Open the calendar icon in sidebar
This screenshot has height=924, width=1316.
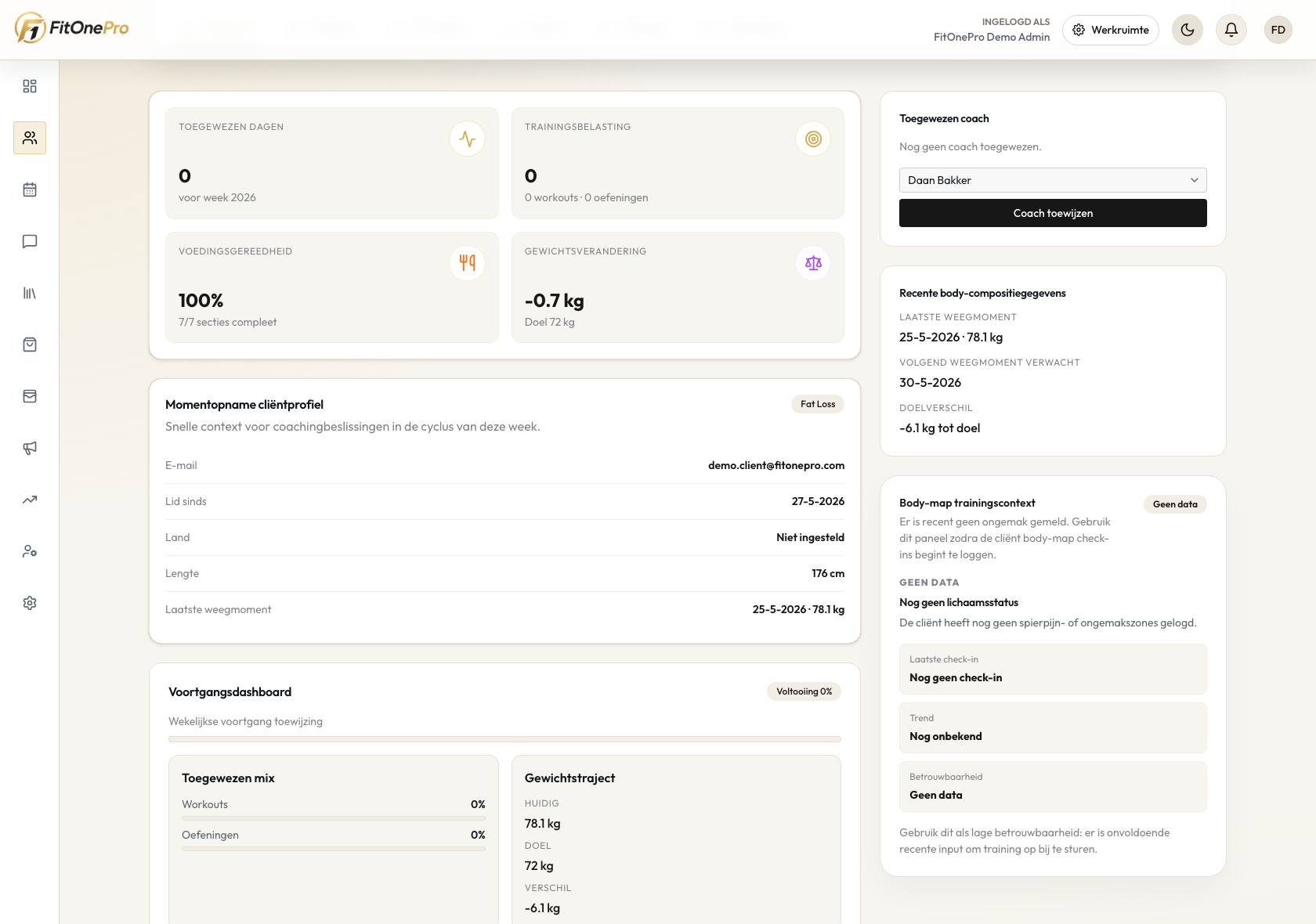coord(30,189)
